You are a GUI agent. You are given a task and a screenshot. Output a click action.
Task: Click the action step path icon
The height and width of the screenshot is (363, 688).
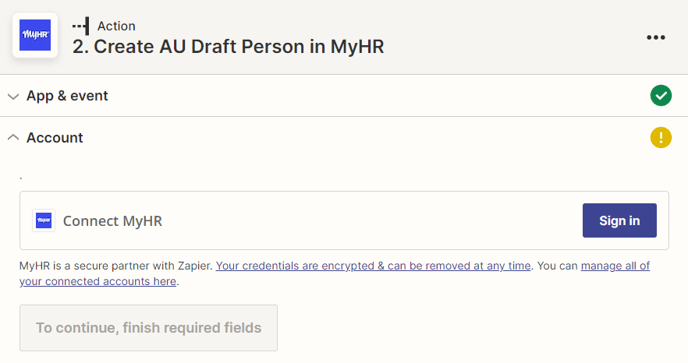81,26
